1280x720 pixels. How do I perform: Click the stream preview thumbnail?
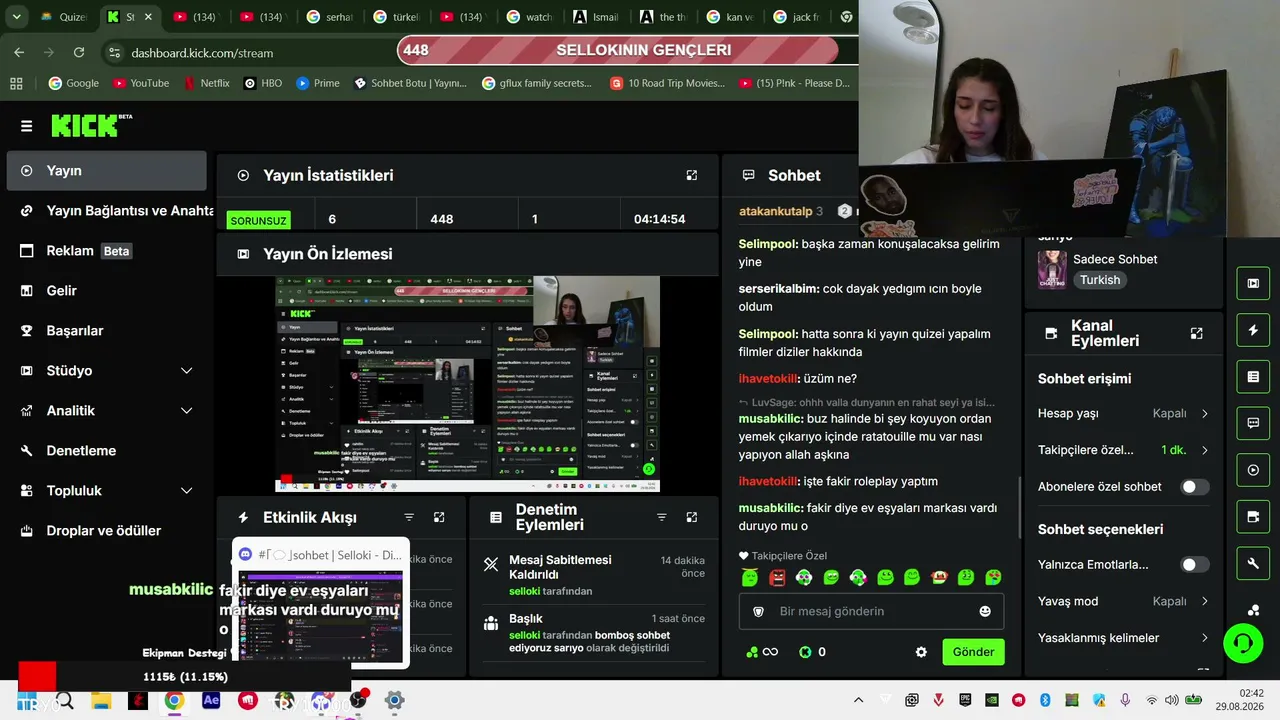point(467,384)
